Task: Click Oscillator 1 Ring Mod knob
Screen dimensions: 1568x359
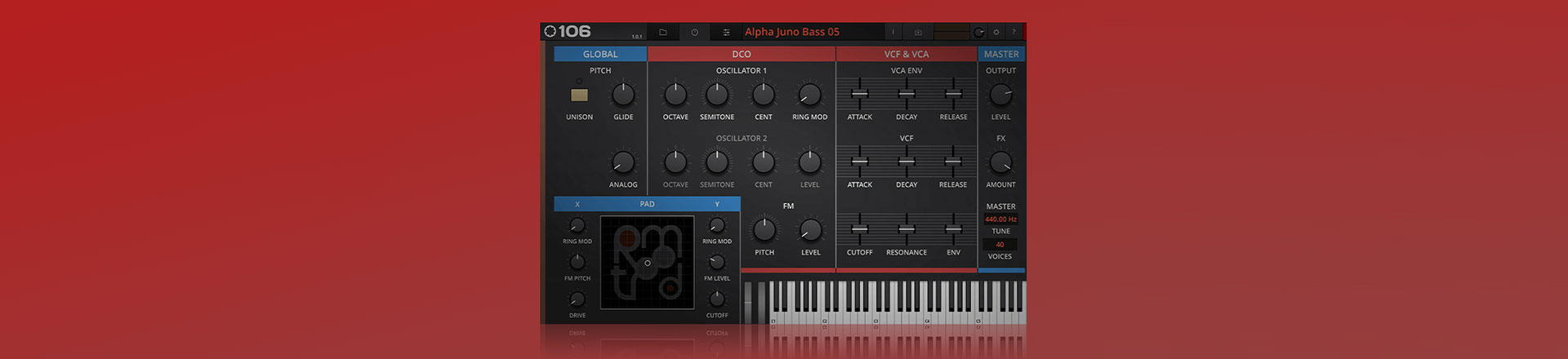Action: pos(809,95)
